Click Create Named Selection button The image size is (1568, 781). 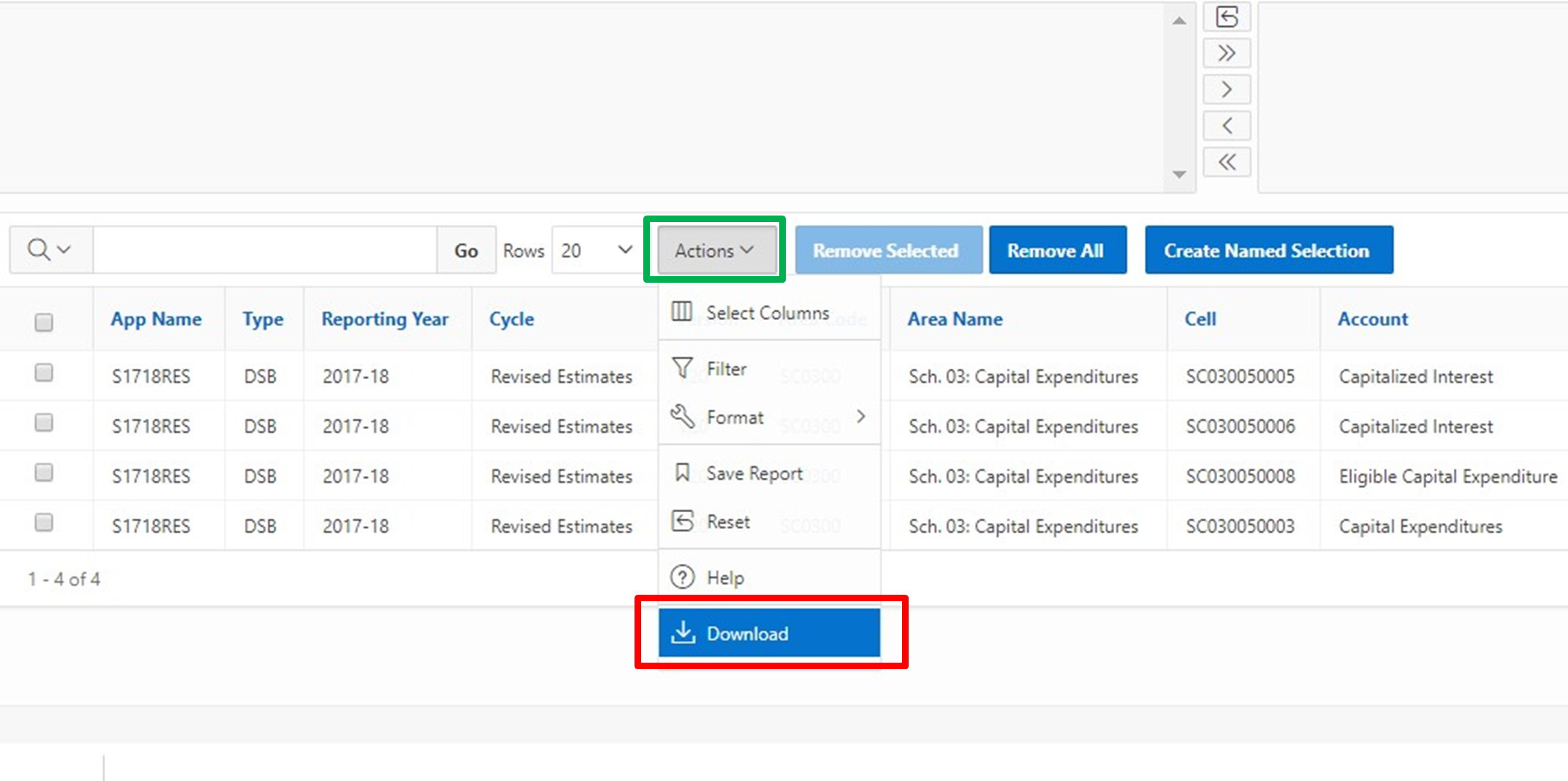click(x=1268, y=251)
